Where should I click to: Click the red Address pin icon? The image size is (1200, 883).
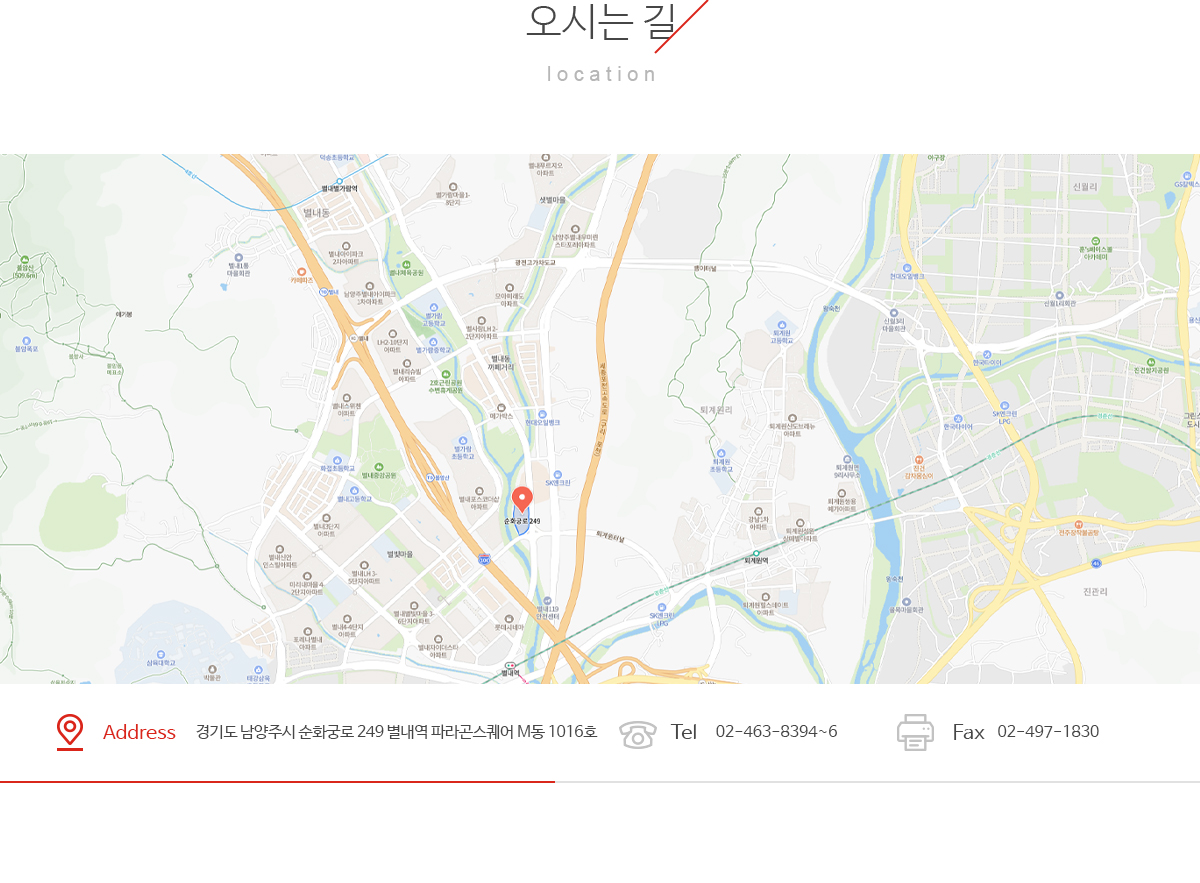70,732
